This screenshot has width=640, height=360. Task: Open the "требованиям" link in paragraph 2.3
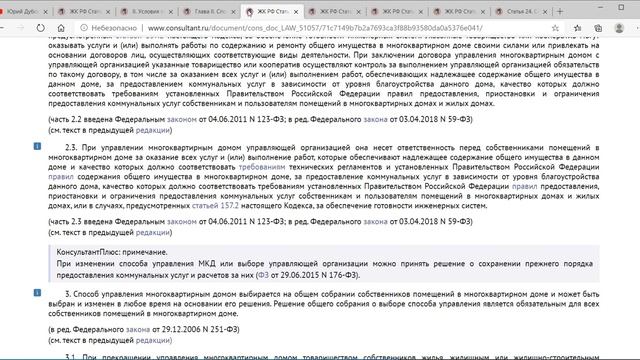tap(262, 167)
